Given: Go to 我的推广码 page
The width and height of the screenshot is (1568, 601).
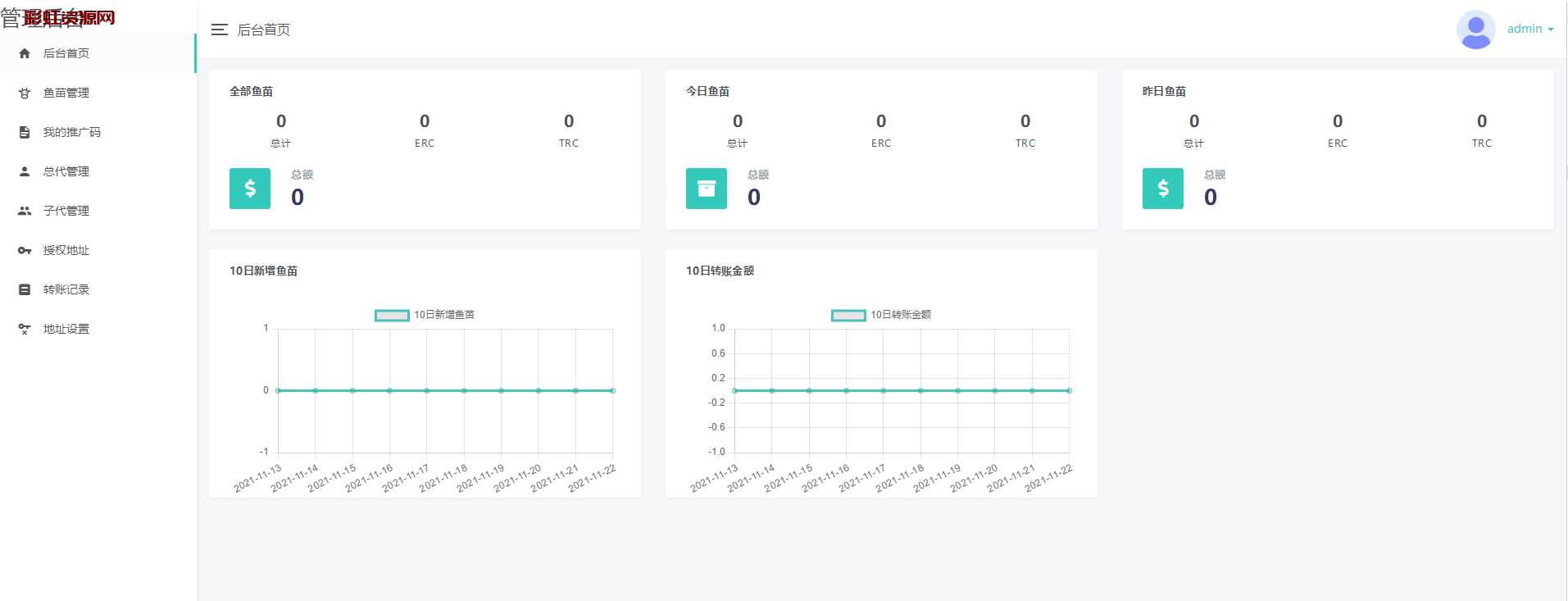Looking at the screenshot, I should [x=72, y=132].
